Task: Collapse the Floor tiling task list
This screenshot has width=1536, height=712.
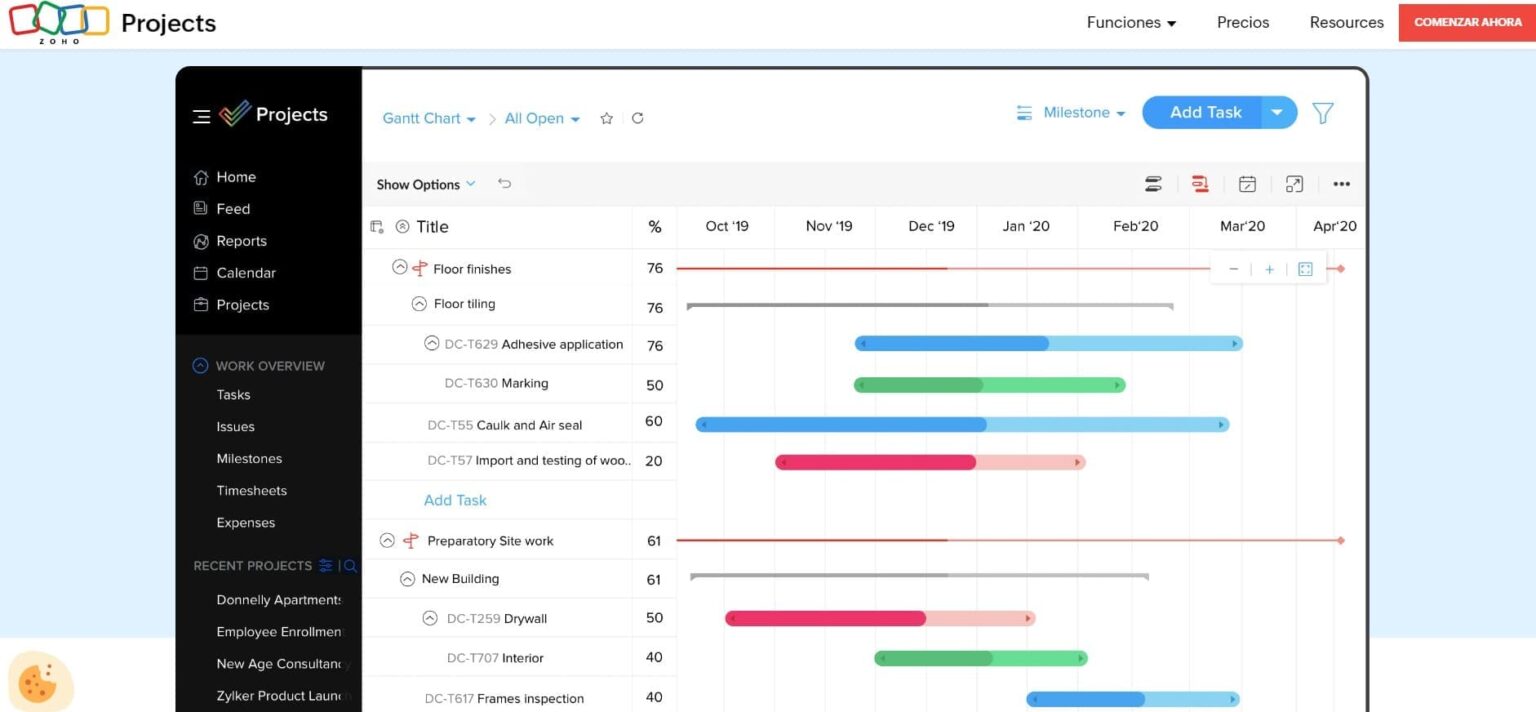Action: pyautogui.click(x=420, y=304)
